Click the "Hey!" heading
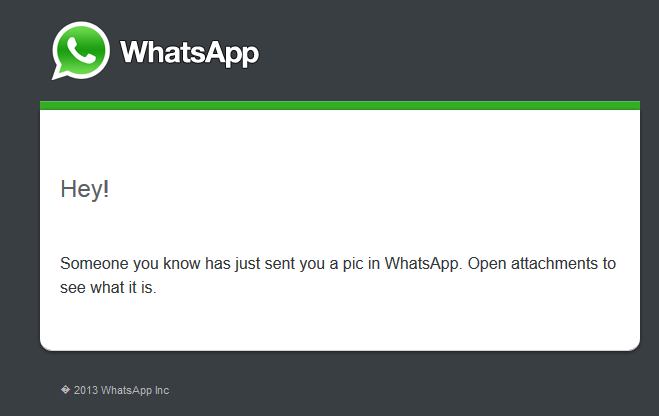This screenshot has width=659, height=416. pos(85,189)
